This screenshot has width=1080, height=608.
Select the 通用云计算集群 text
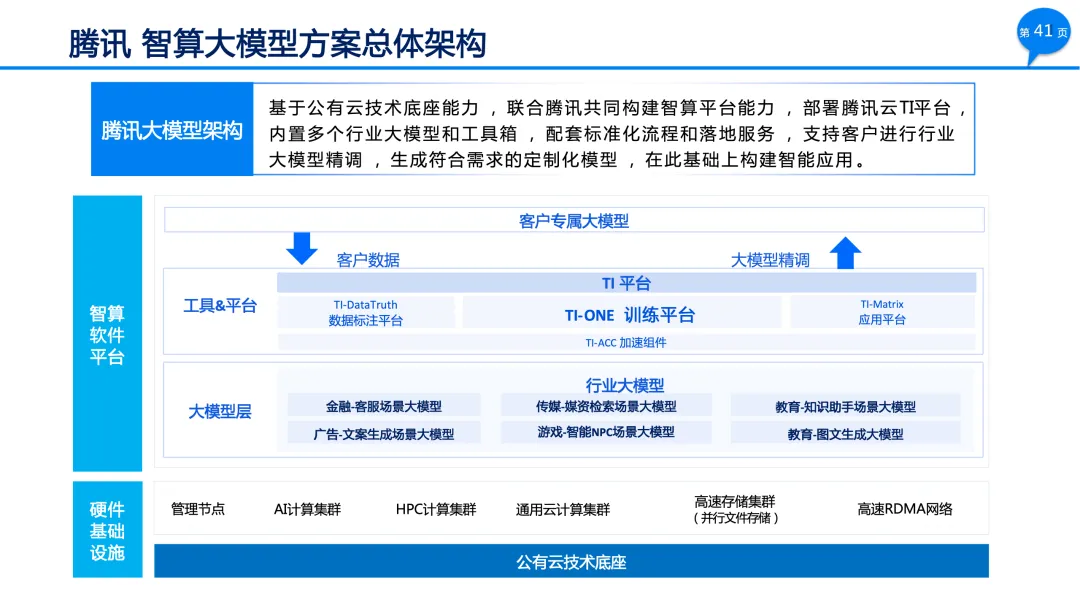pyautogui.click(x=563, y=510)
